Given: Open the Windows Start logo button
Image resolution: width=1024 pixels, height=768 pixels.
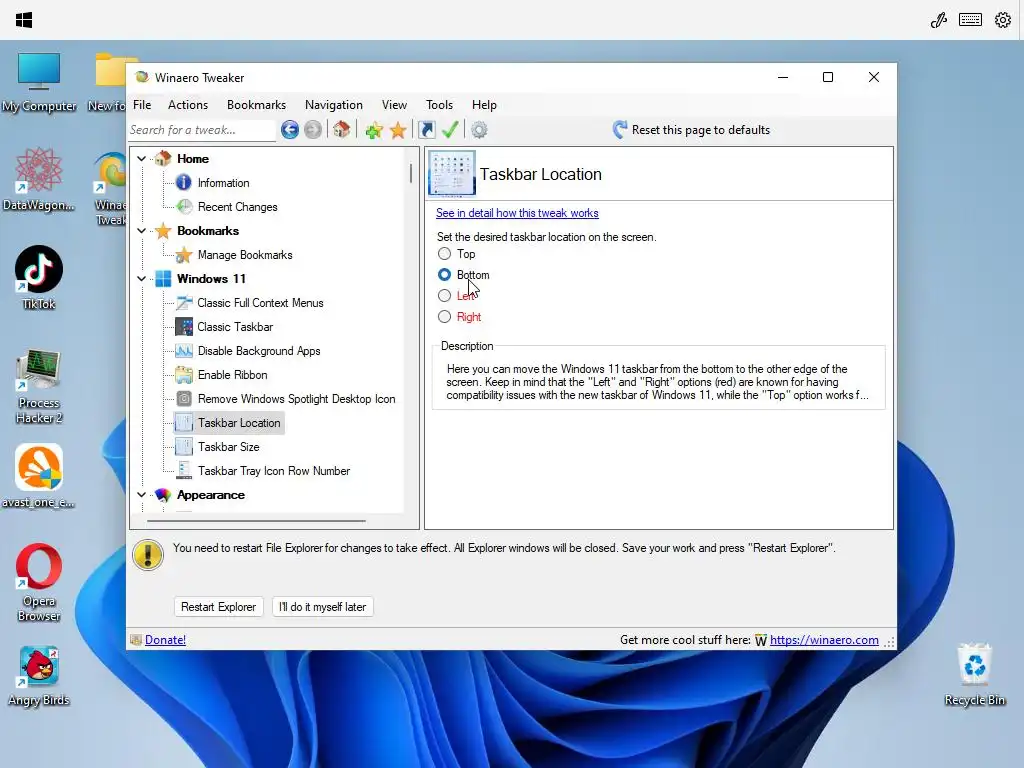Looking at the screenshot, I should (x=24, y=20).
